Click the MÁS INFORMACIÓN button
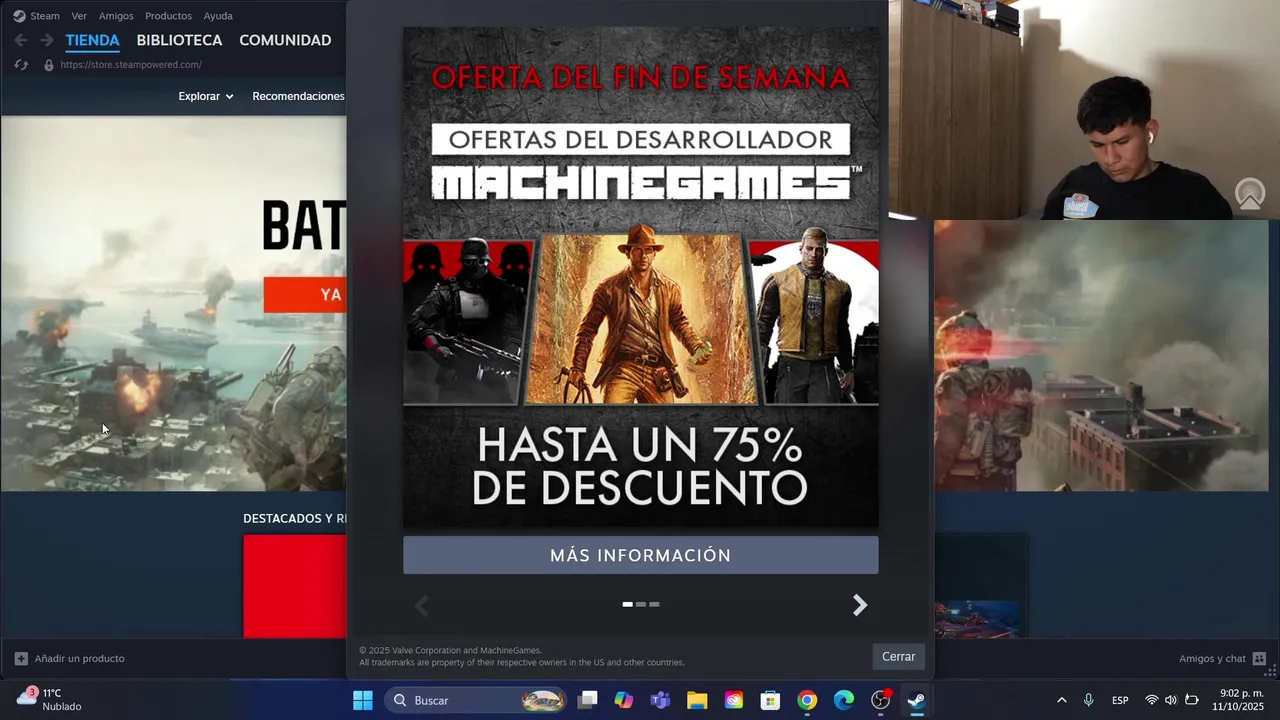This screenshot has width=1280, height=720. (x=641, y=555)
